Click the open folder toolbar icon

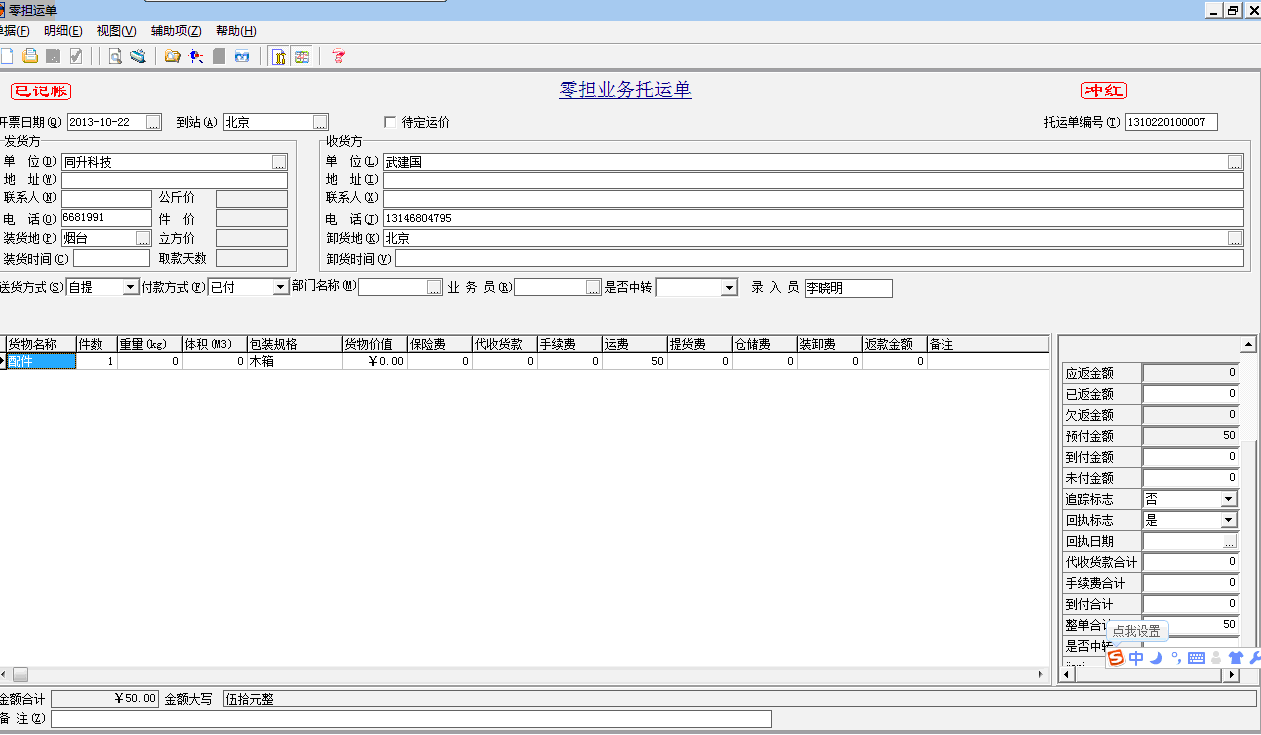[172, 56]
